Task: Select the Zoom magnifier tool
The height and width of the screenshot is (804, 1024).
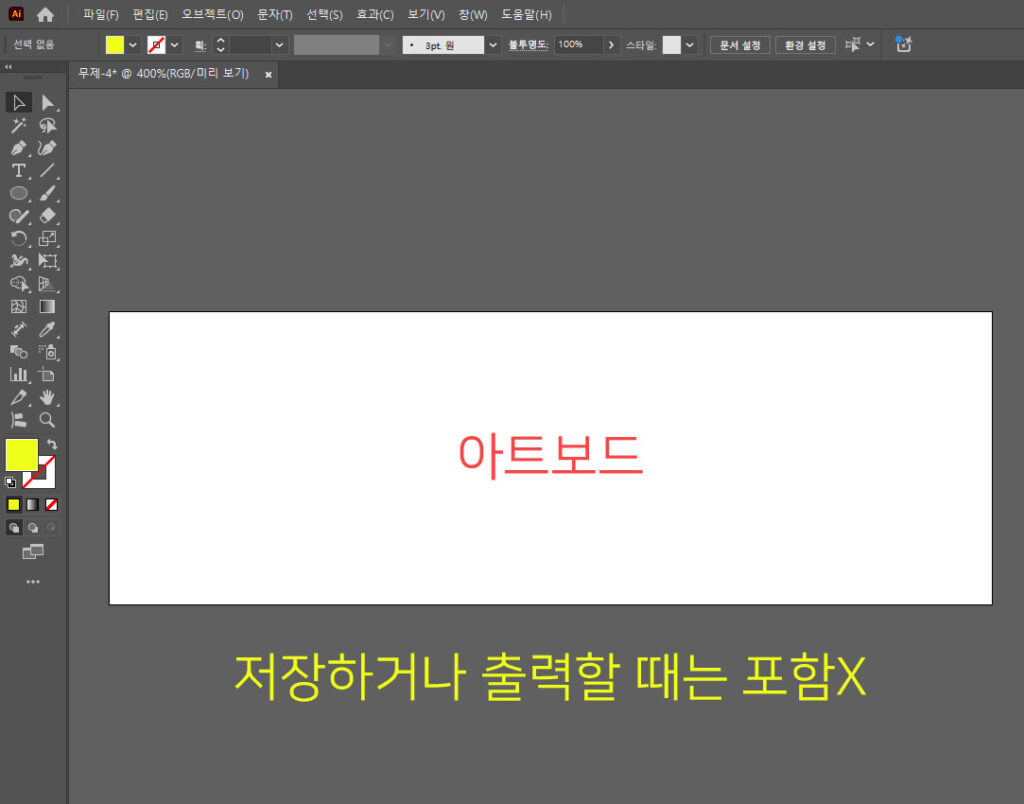Action: point(47,420)
